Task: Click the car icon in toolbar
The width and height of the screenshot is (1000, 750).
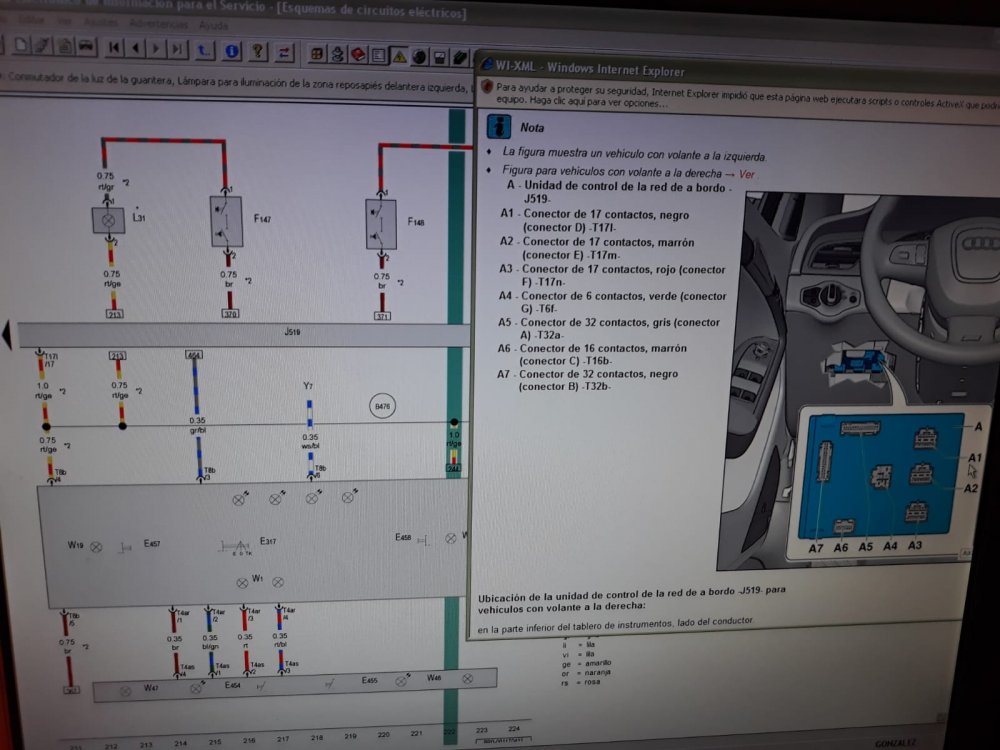Action: point(86,46)
